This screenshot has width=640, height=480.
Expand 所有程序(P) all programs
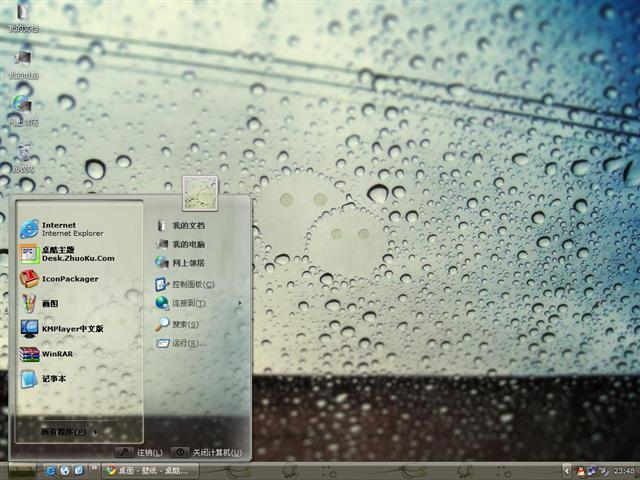(x=69, y=431)
